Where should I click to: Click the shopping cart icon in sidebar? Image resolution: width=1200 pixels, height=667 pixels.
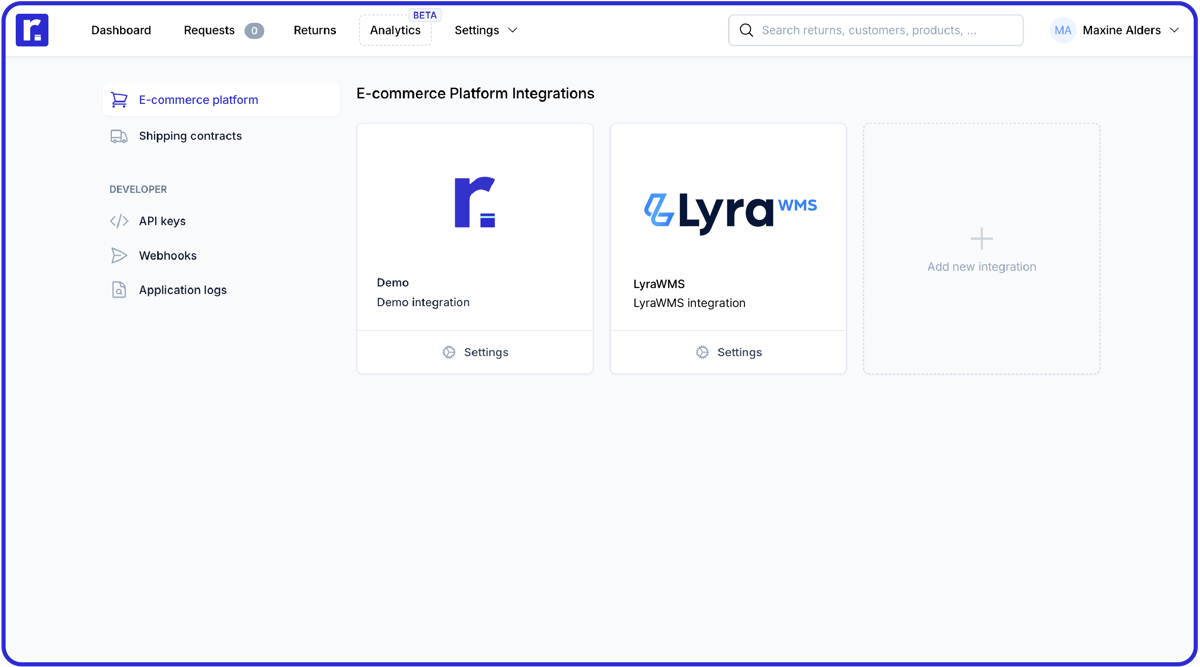pyautogui.click(x=119, y=100)
